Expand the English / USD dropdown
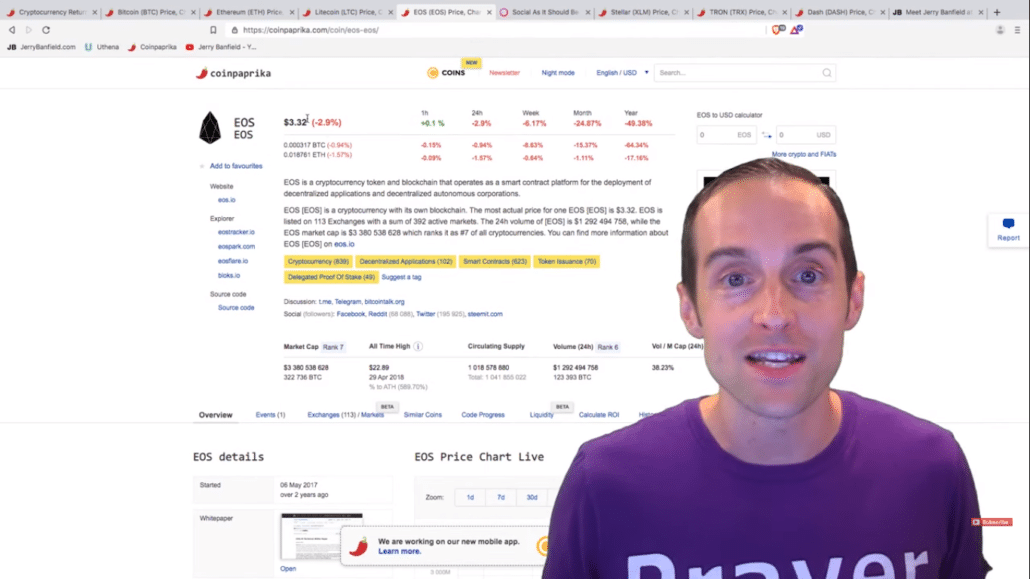This screenshot has height=579, width=1030. click(x=621, y=73)
